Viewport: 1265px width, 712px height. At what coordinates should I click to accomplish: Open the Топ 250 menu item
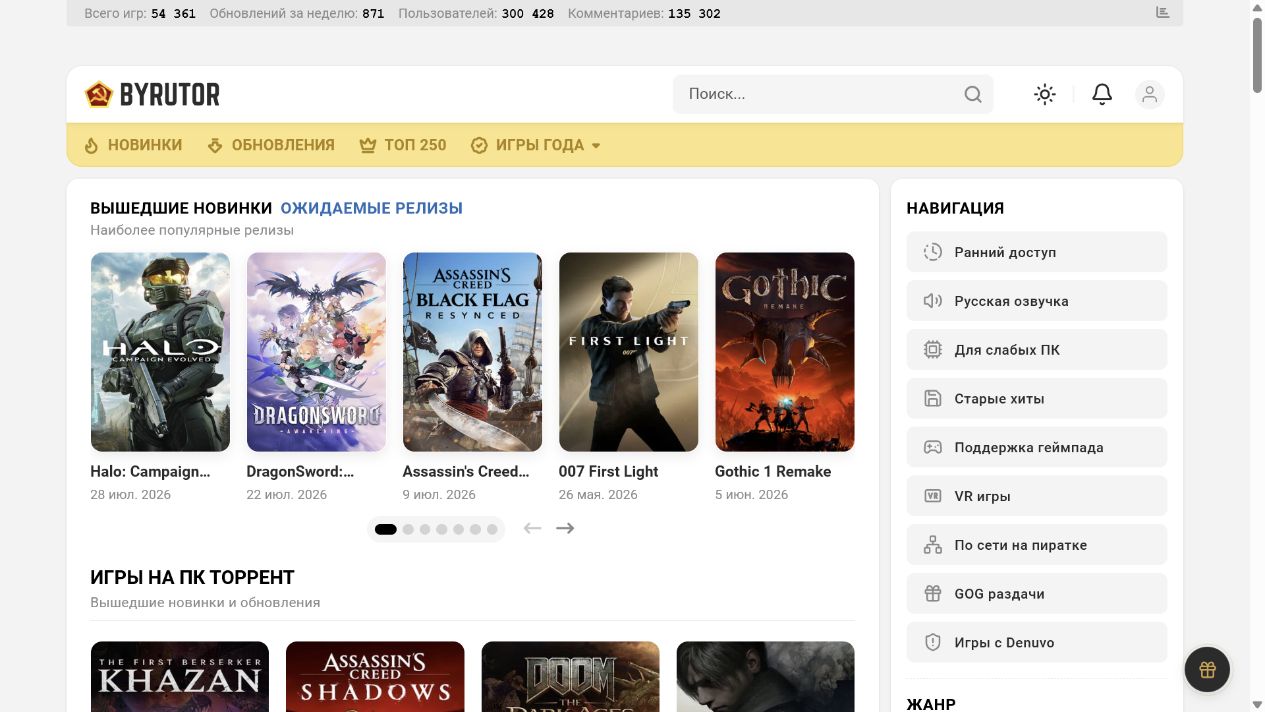click(x=415, y=145)
